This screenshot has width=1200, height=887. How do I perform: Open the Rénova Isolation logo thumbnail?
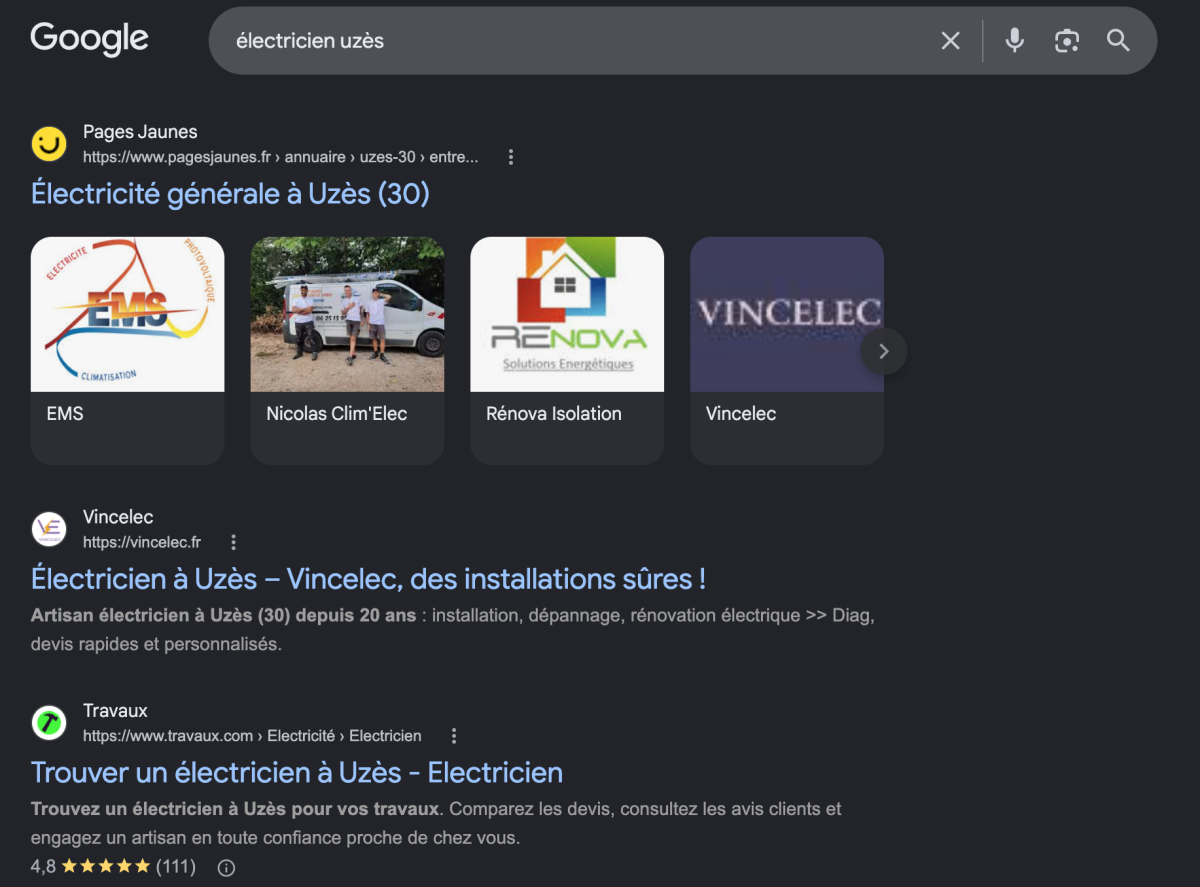point(567,314)
